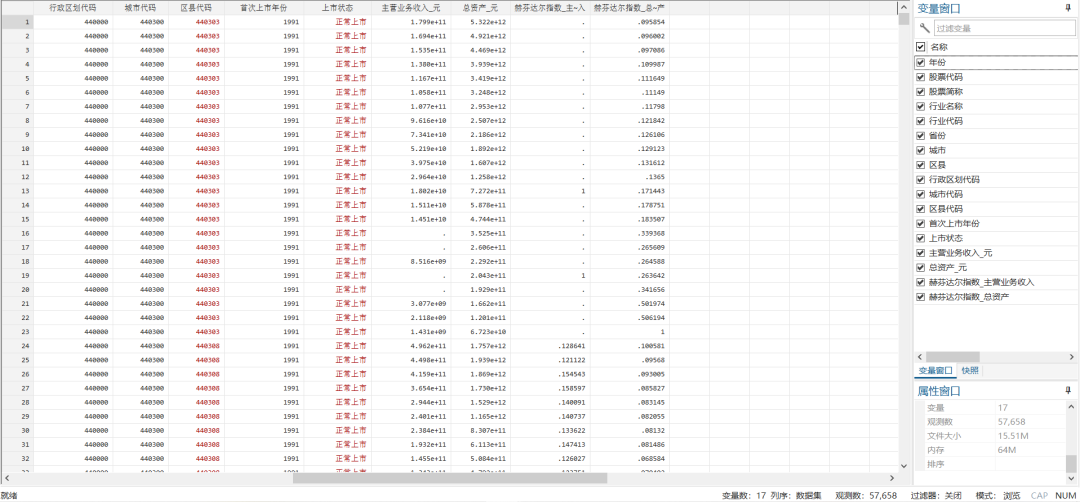Select the 区县代码 variable name in list
The width and height of the screenshot is (1080, 502).
(946, 209)
